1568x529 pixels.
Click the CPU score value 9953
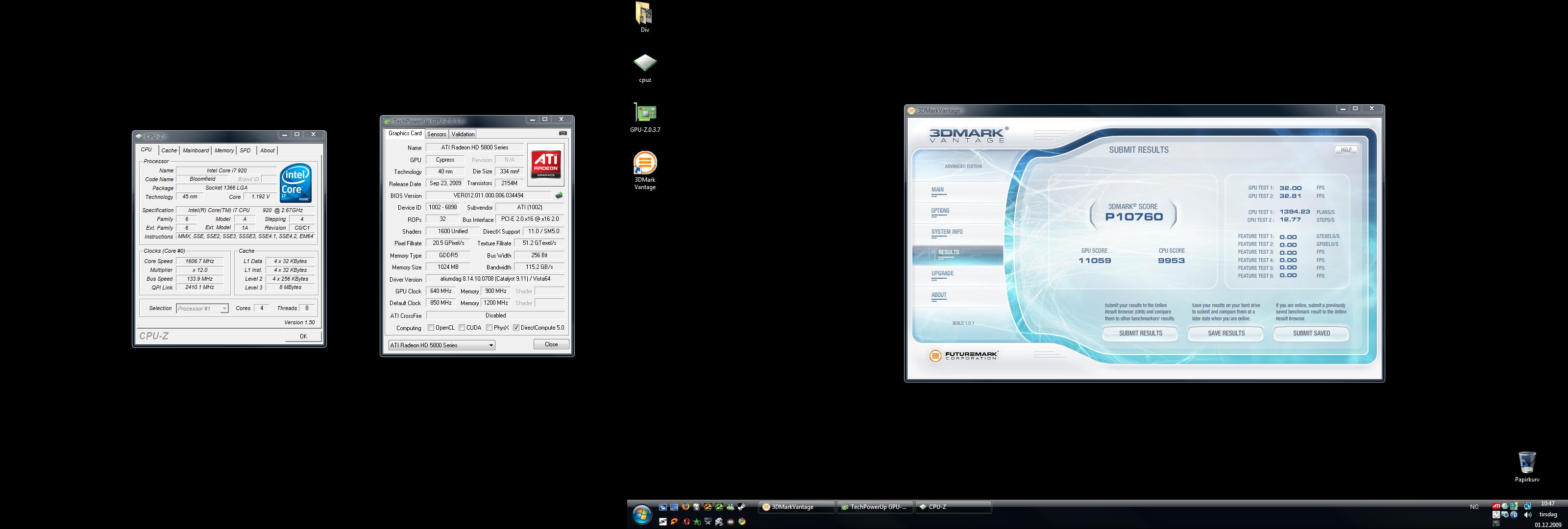(1171, 261)
